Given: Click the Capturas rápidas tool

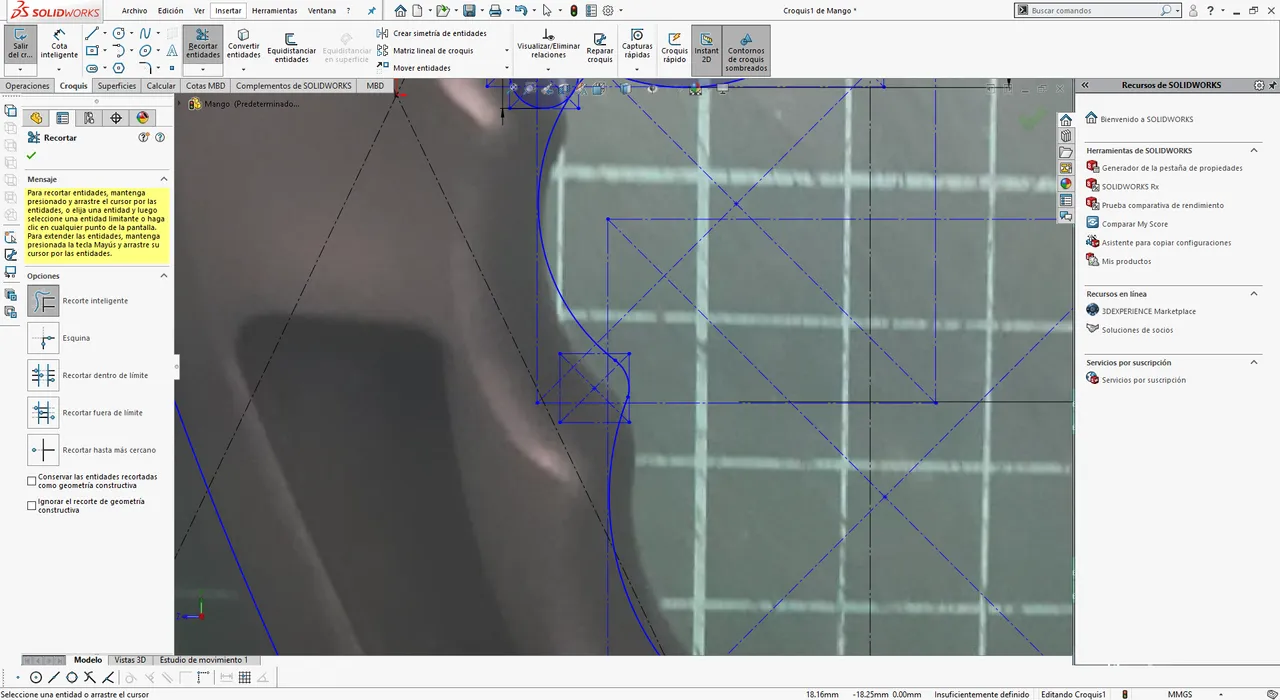Looking at the screenshot, I should pos(637,43).
